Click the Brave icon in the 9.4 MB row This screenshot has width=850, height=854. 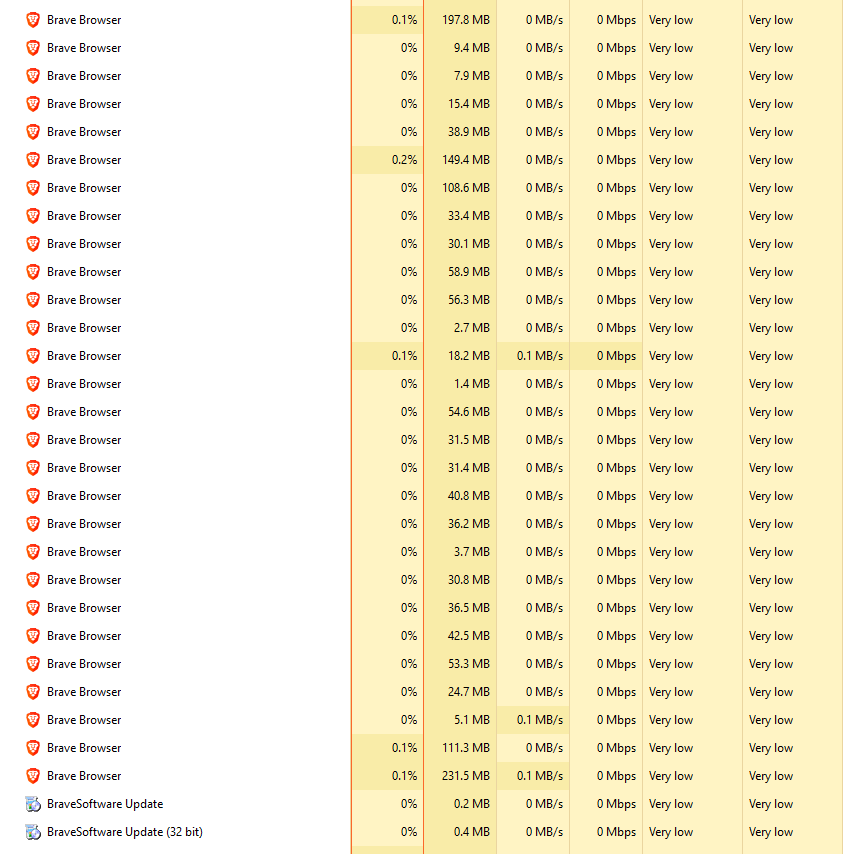tap(33, 48)
